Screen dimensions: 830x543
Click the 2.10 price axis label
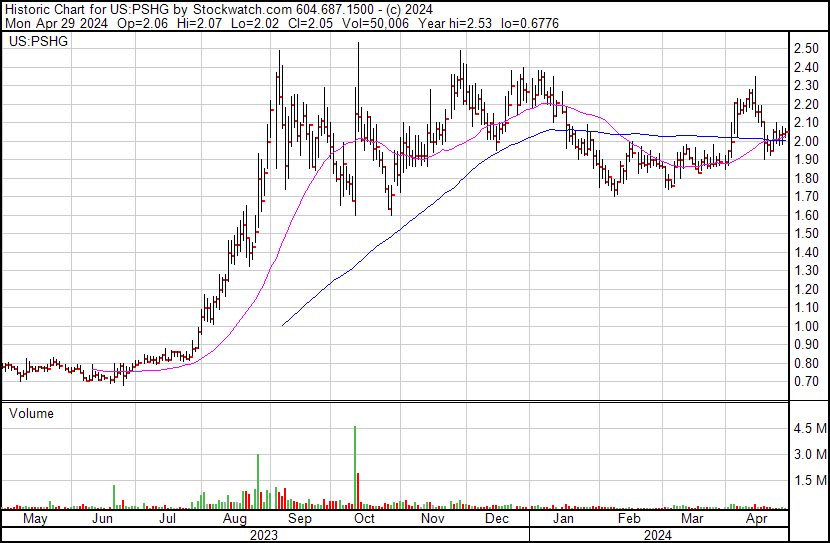pos(806,123)
